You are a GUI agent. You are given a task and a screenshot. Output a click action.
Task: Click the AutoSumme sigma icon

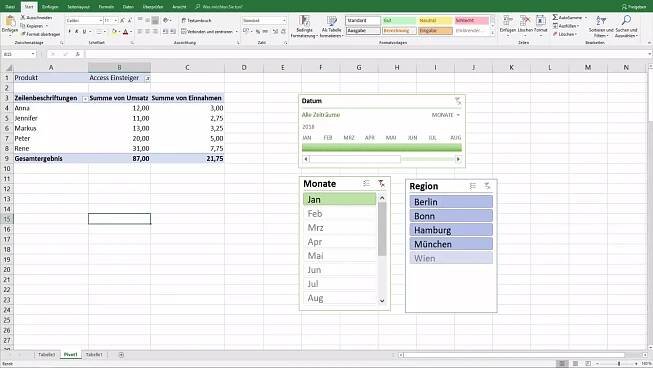[555, 17]
